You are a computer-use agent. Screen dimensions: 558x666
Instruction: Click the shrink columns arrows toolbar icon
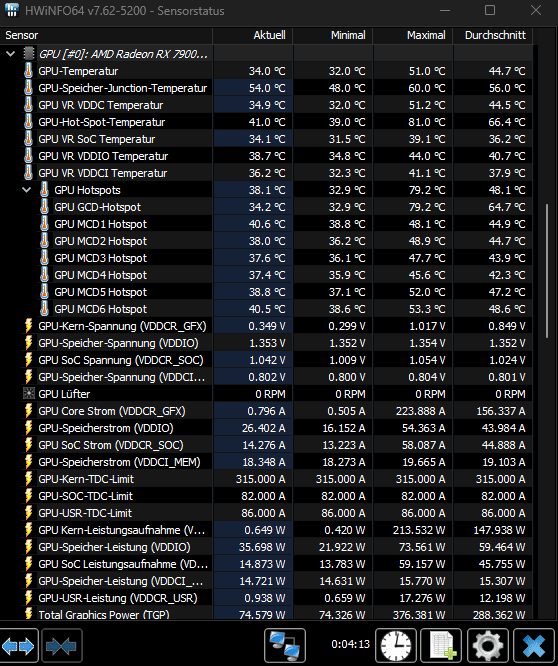61,646
